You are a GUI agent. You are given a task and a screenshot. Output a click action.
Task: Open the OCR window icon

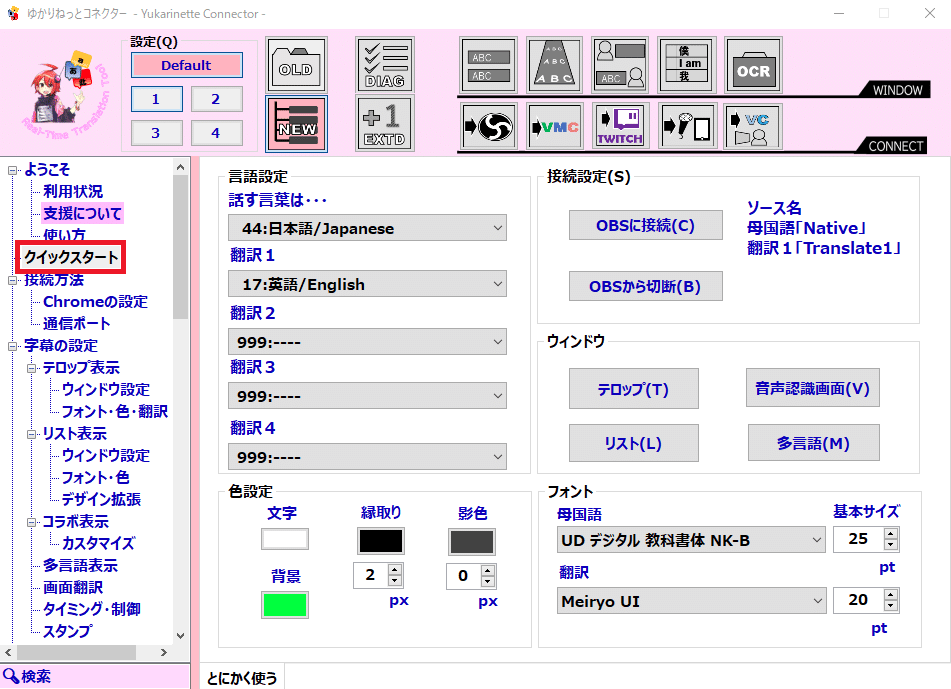(x=753, y=63)
